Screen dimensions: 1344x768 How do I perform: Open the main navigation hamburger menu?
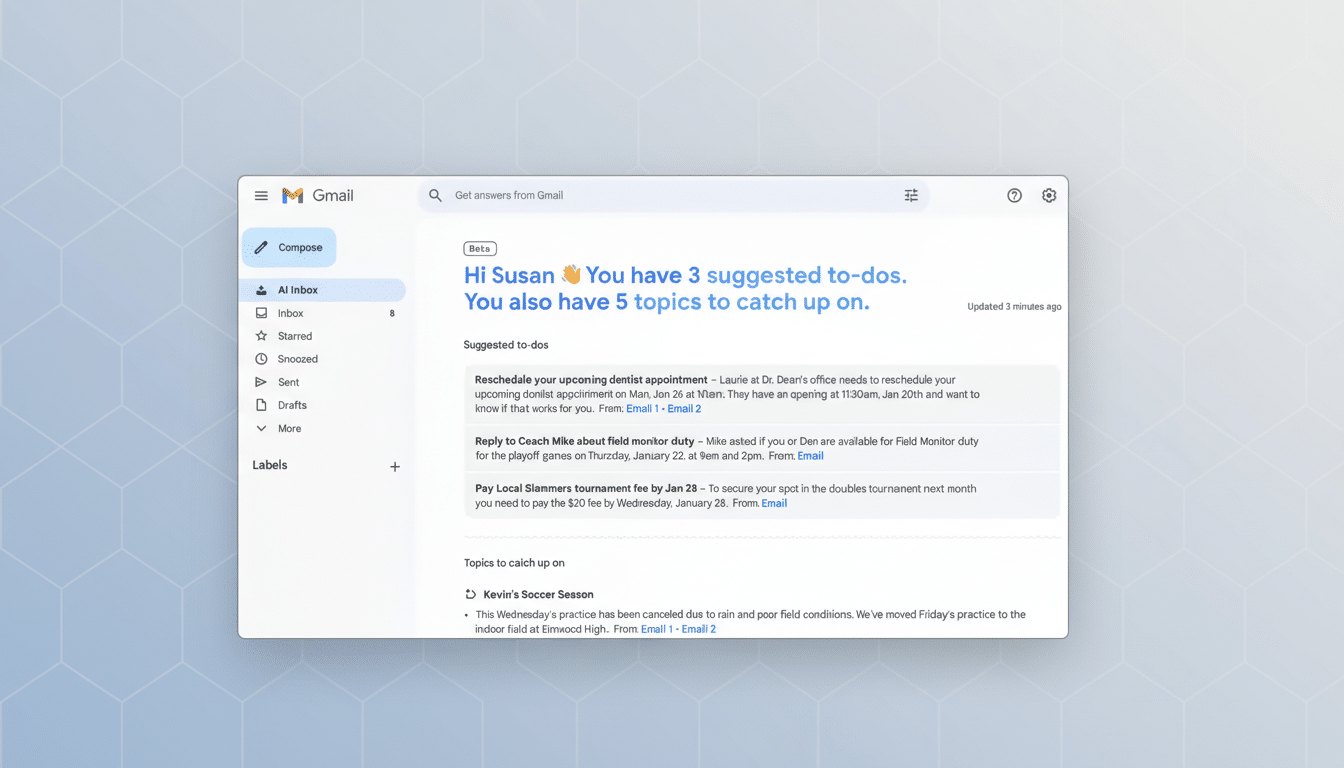(261, 195)
